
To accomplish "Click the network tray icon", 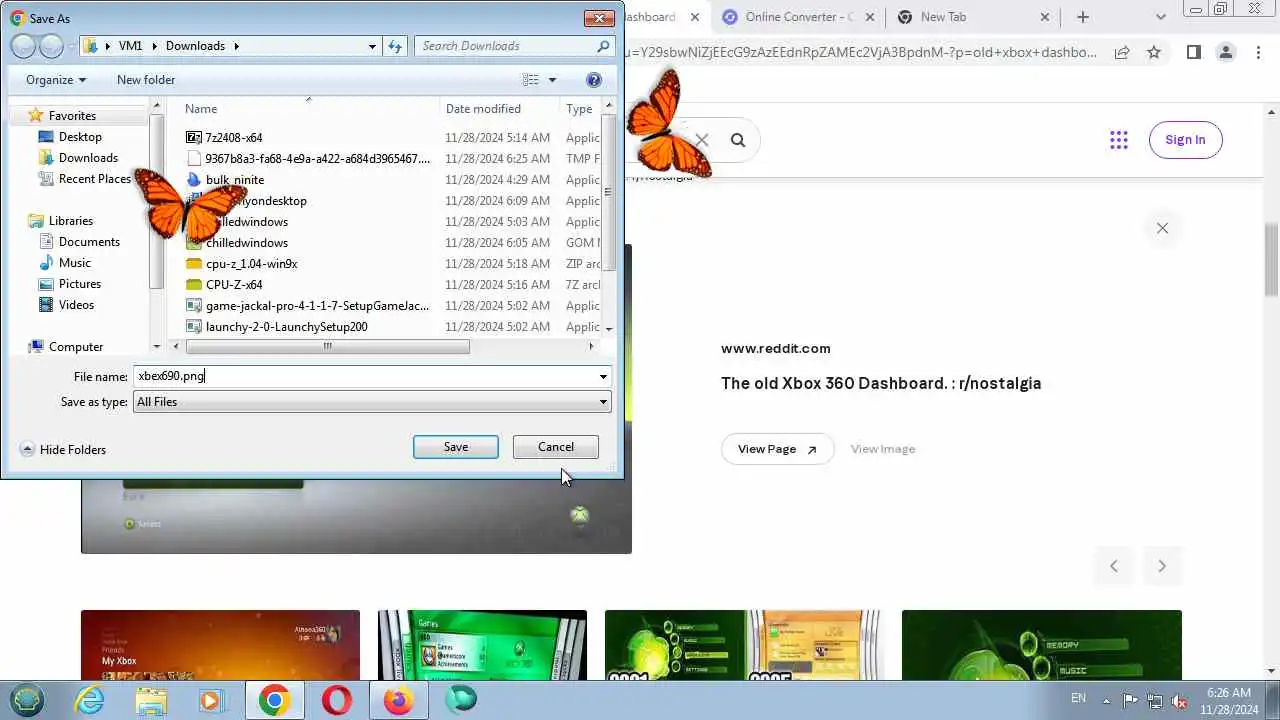I will 1155,700.
